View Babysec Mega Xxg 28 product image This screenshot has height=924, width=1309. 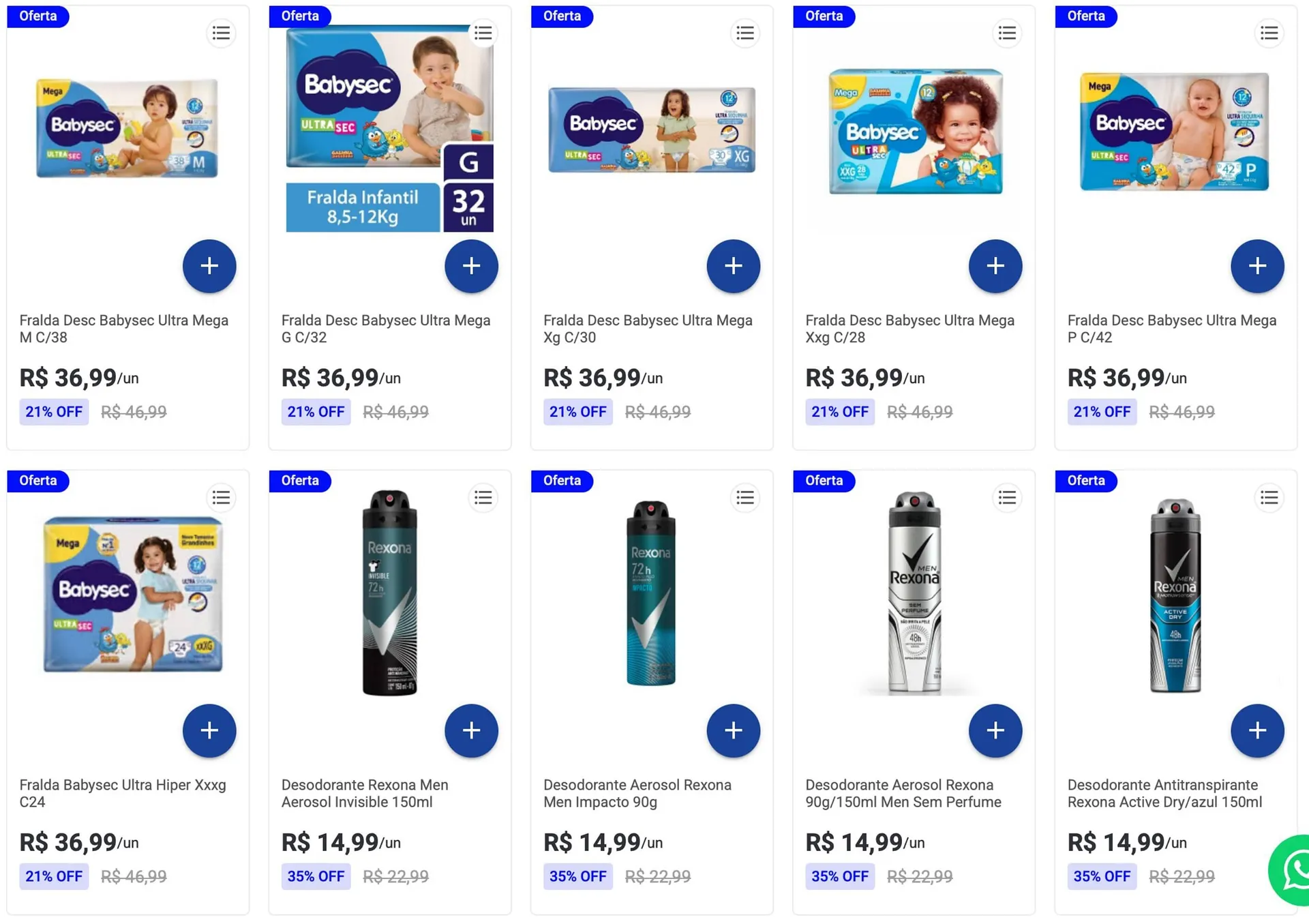pyautogui.click(x=915, y=131)
